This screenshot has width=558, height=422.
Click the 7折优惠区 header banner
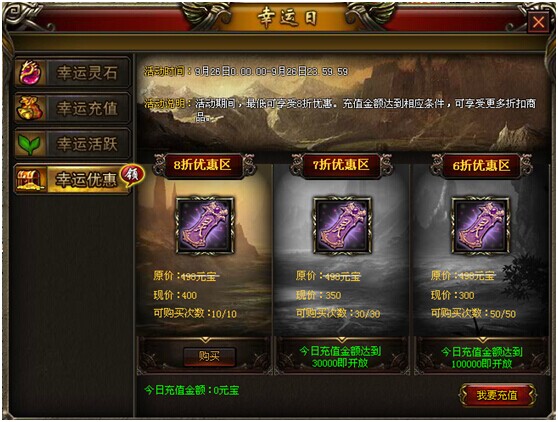[x=342, y=165]
